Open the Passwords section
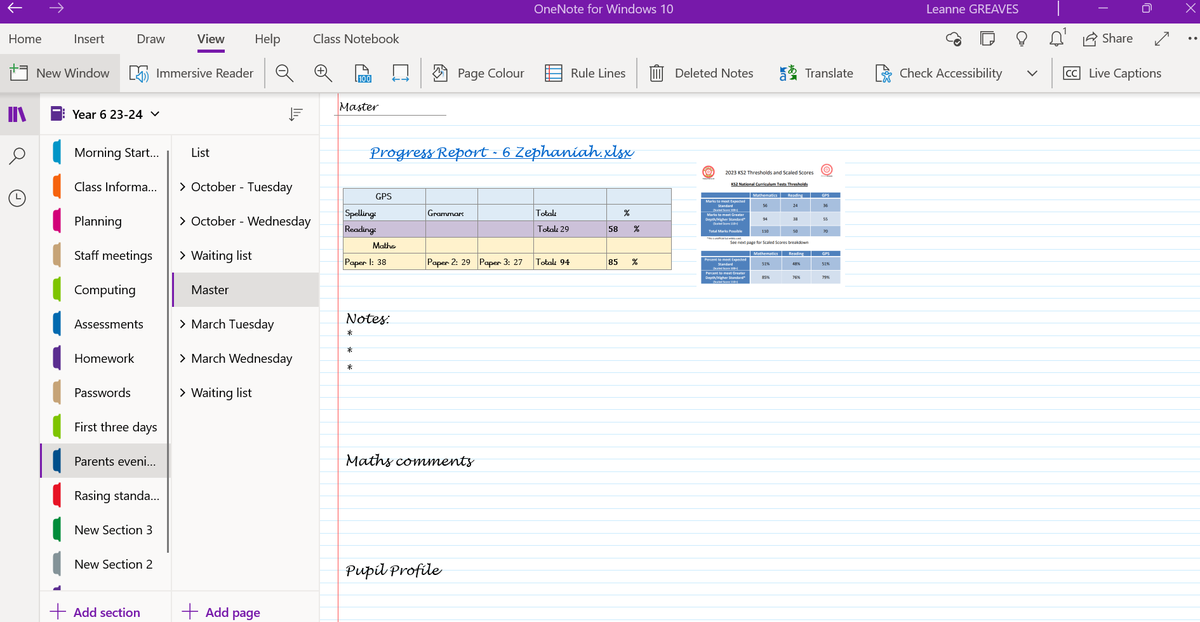Screen dimensions: 1200x622 [105, 393]
